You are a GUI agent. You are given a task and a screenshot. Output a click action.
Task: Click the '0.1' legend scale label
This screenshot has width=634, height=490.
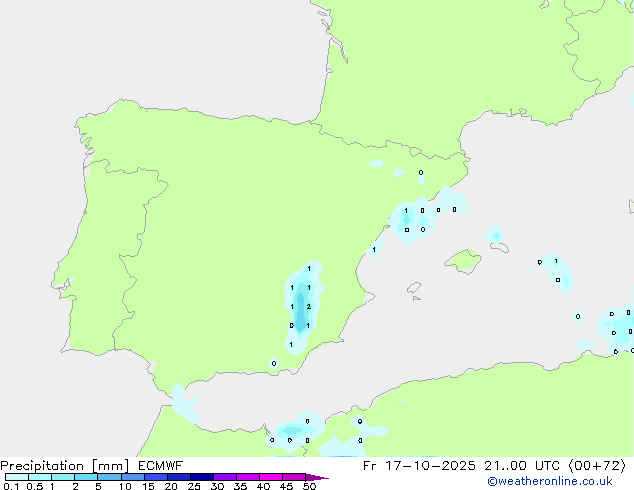click(11, 486)
